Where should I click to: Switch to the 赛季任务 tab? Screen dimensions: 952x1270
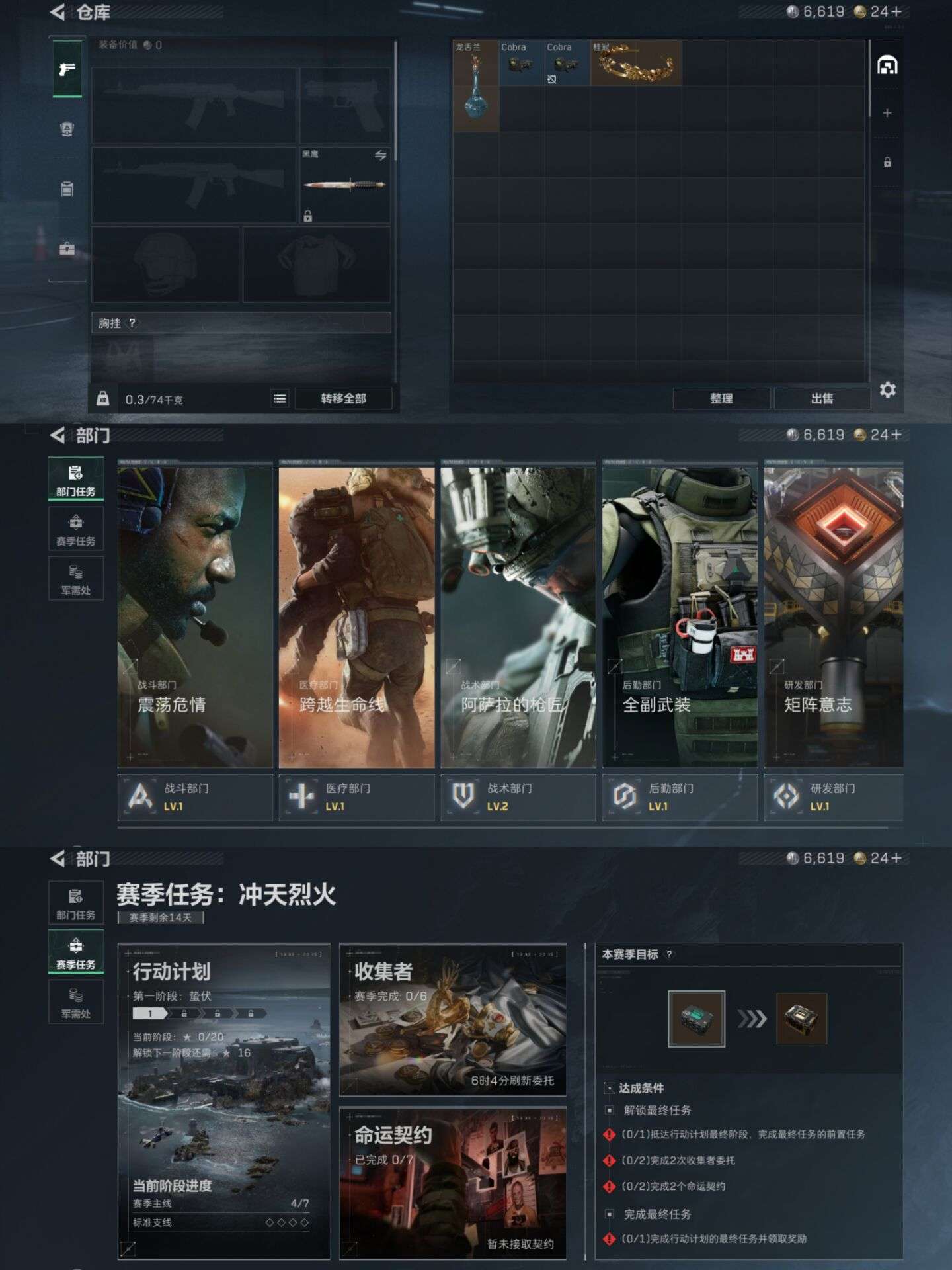click(x=76, y=529)
